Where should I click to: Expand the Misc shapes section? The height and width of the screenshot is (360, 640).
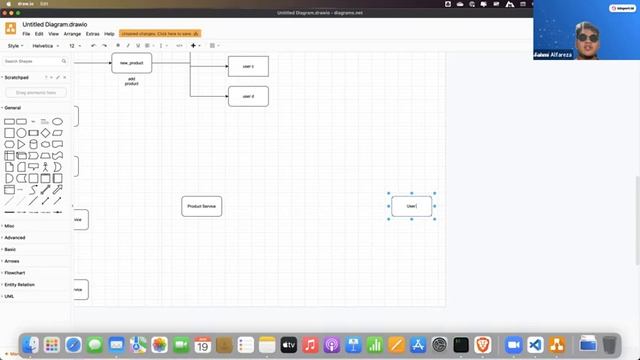[x=8, y=226]
